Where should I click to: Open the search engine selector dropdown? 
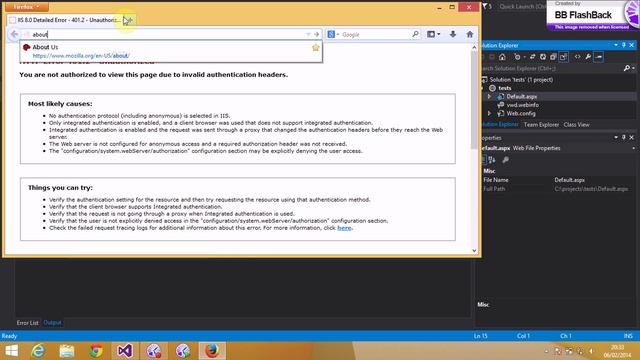pyautogui.click(x=333, y=34)
